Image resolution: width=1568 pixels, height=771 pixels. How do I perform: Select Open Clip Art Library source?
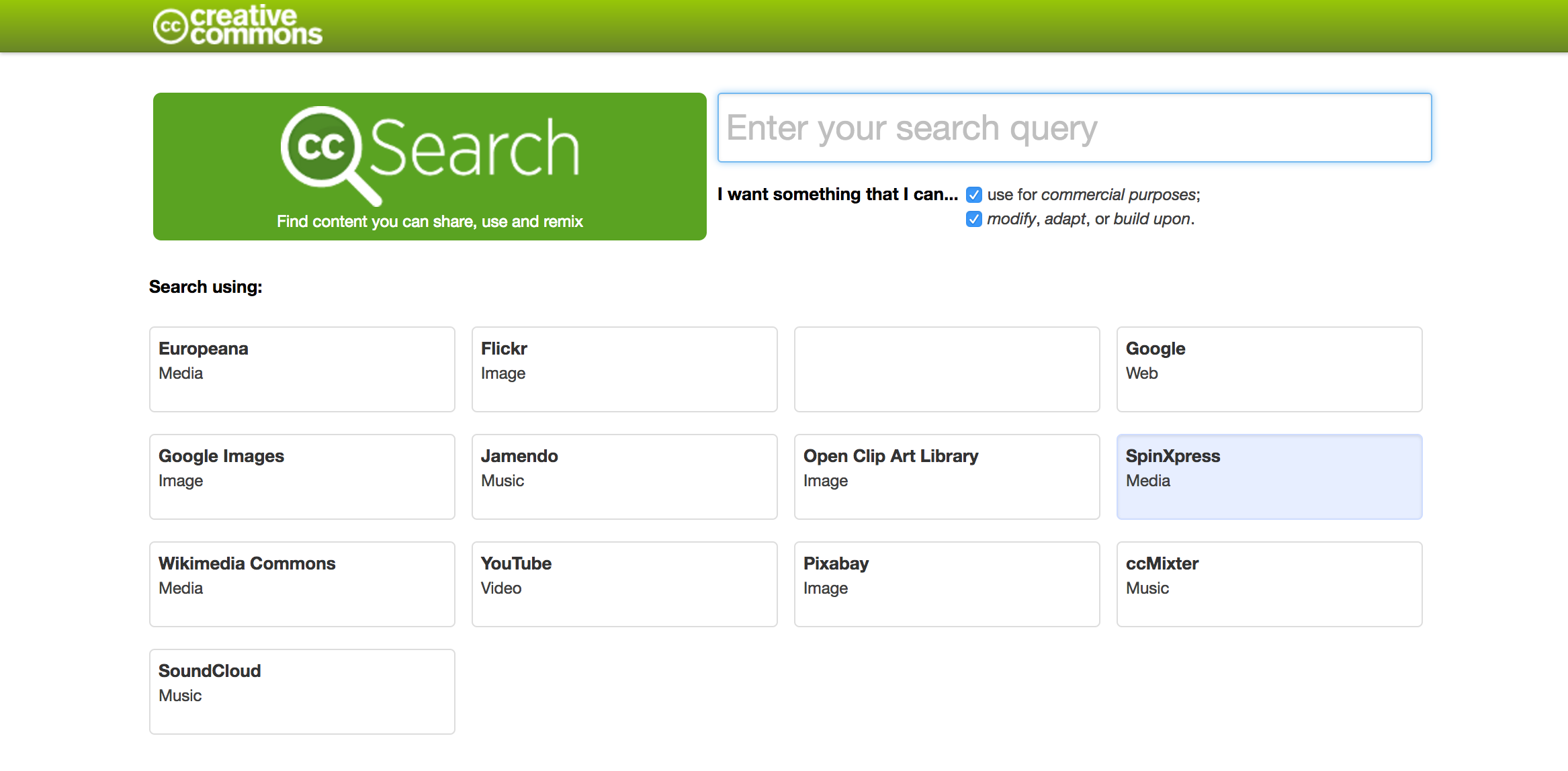[x=947, y=477]
